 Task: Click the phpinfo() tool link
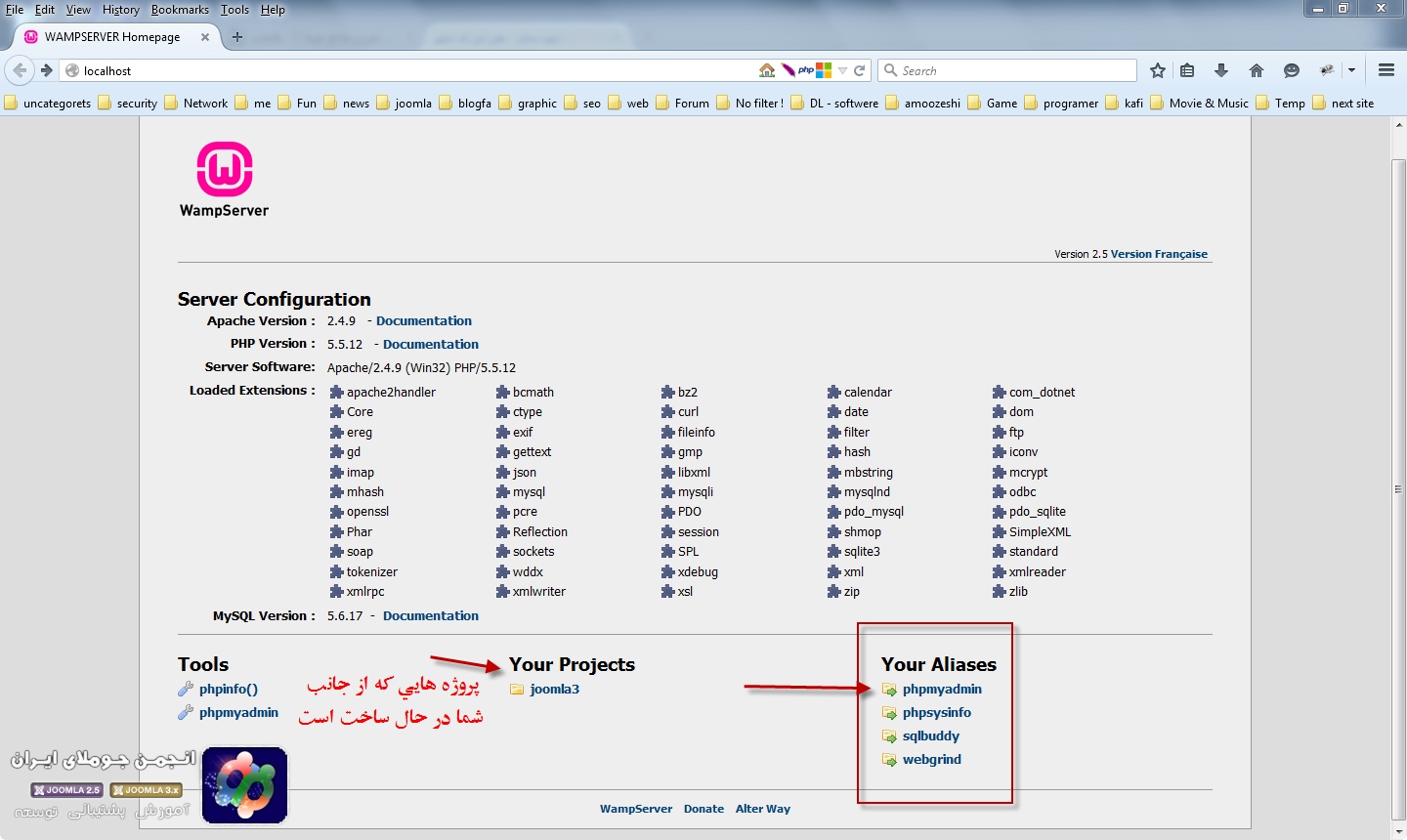[x=228, y=690]
